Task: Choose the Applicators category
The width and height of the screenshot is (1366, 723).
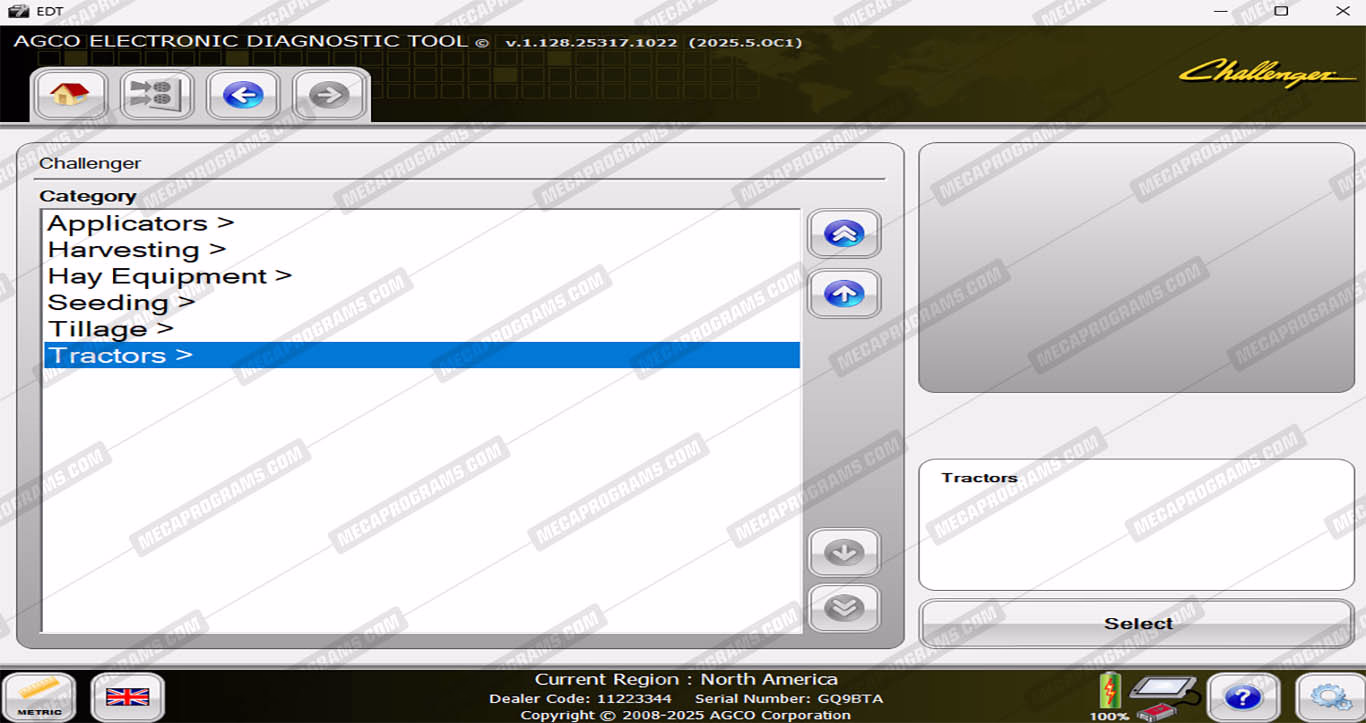Action: pyautogui.click(x=422, y=223)
